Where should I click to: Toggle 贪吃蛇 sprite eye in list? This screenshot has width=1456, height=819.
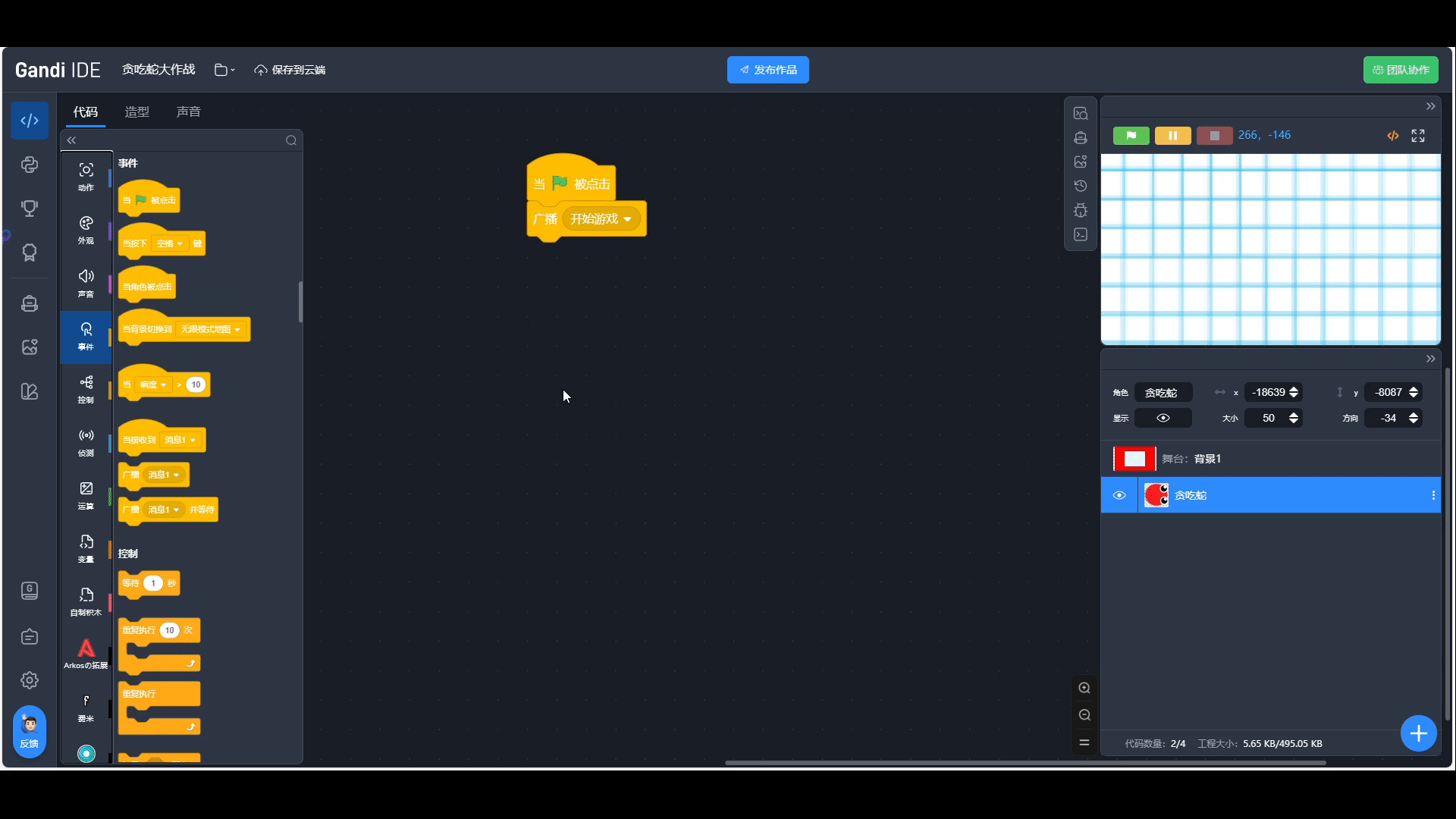pyautogui.click(x=1119, y=495)
